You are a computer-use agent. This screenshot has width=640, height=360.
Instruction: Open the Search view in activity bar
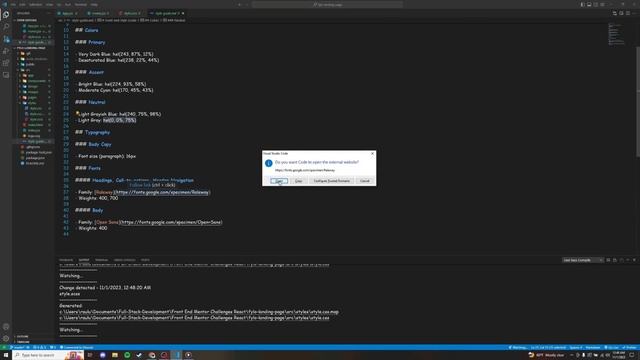click(x=6, y=27)
